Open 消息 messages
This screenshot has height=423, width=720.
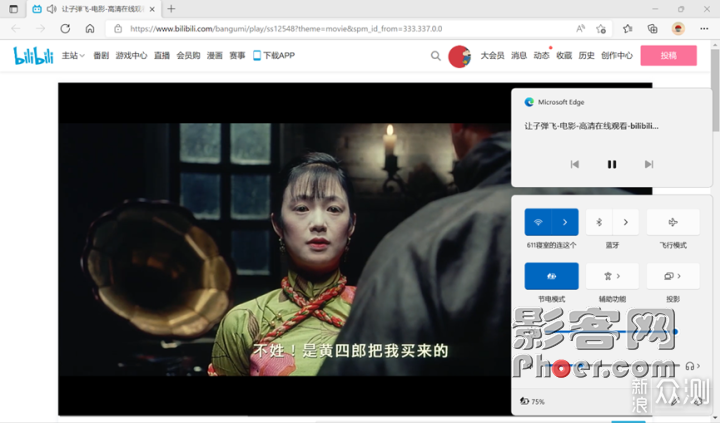tap(519, 56)
